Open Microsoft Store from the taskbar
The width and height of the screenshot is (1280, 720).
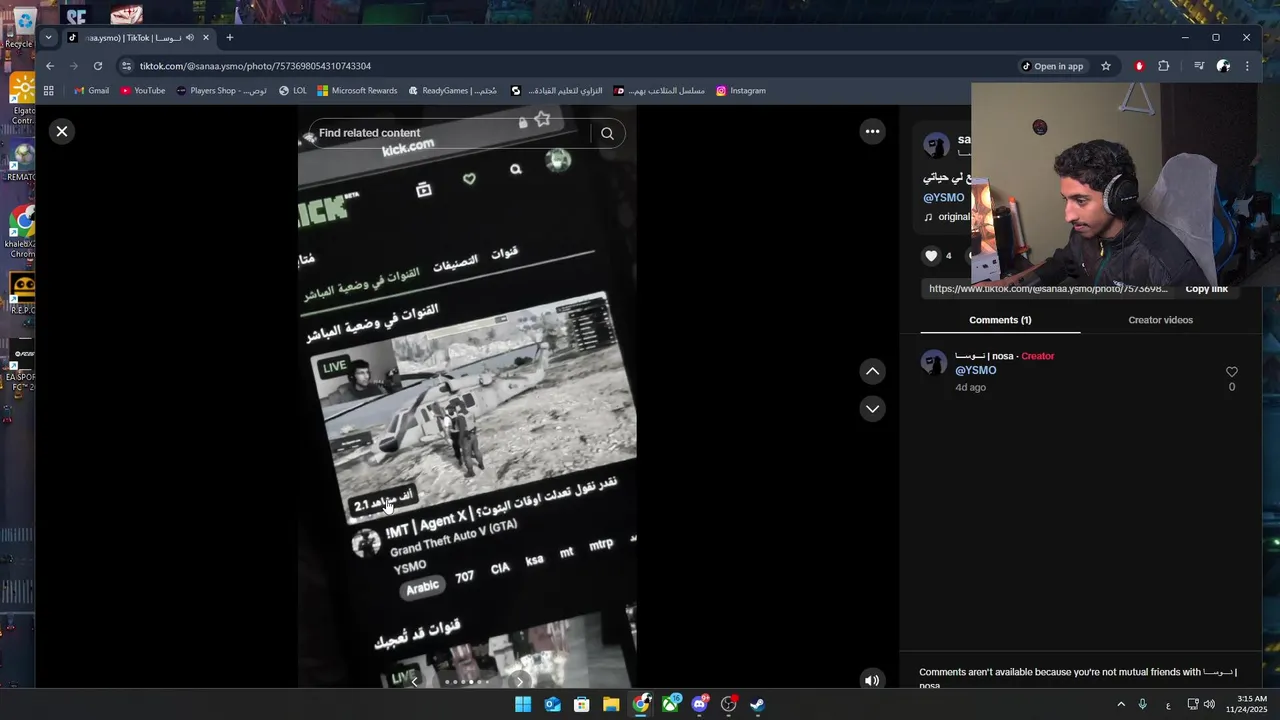(582, 704)
